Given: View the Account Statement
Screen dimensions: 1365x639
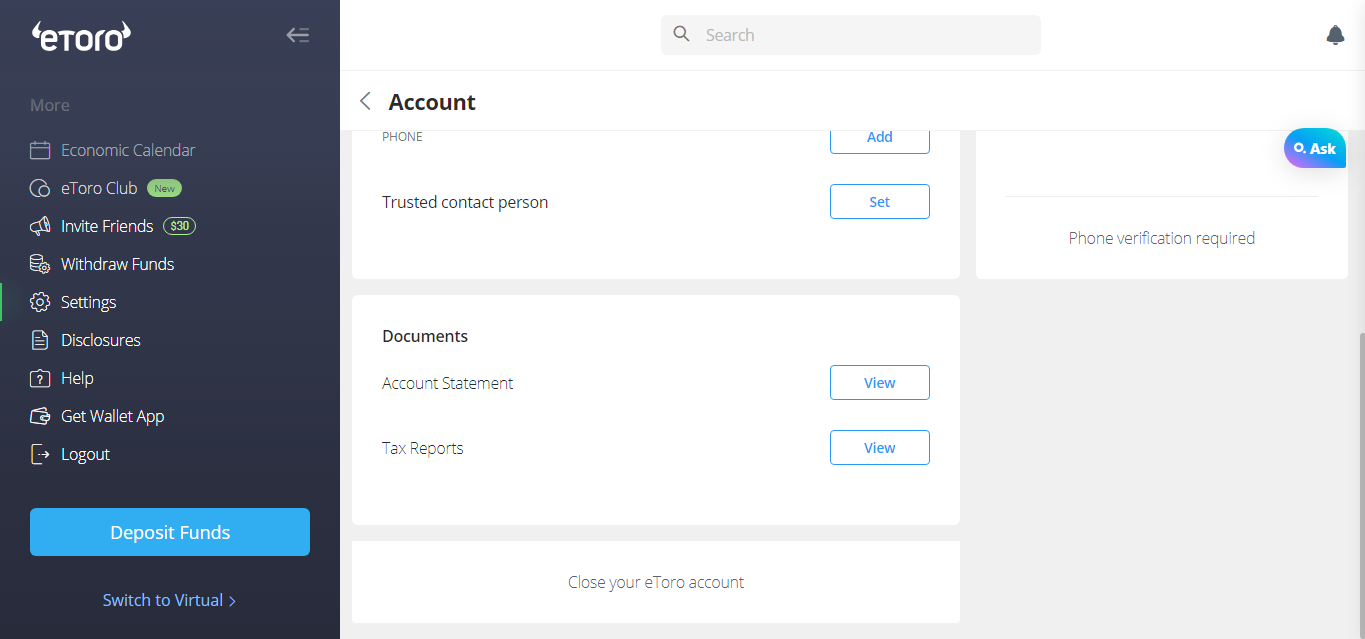Looking at the screenshot, I should pyautogui.click(x=880, y=382).
